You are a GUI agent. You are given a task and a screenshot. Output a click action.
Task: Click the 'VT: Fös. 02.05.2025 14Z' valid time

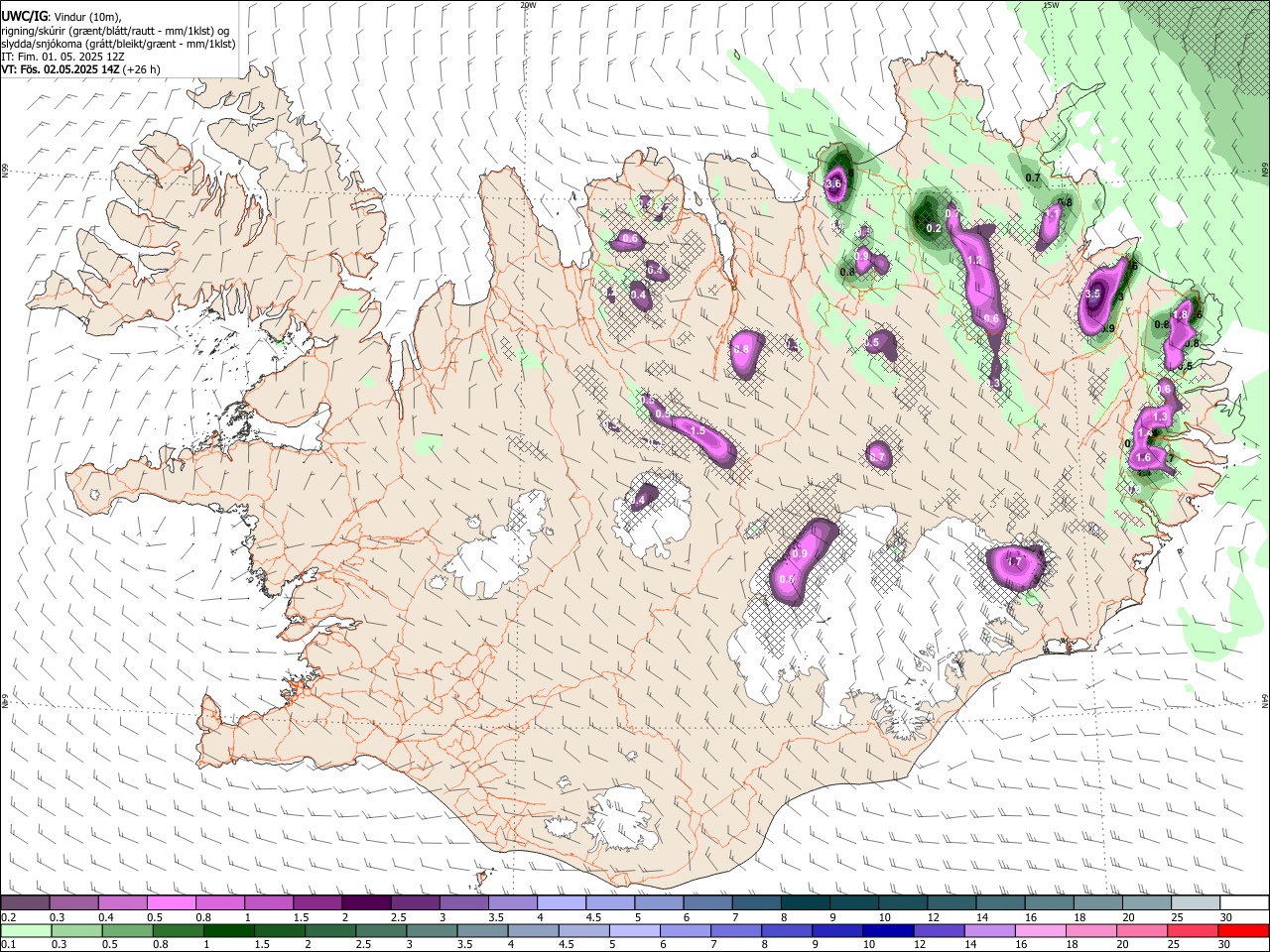[62, 69]
